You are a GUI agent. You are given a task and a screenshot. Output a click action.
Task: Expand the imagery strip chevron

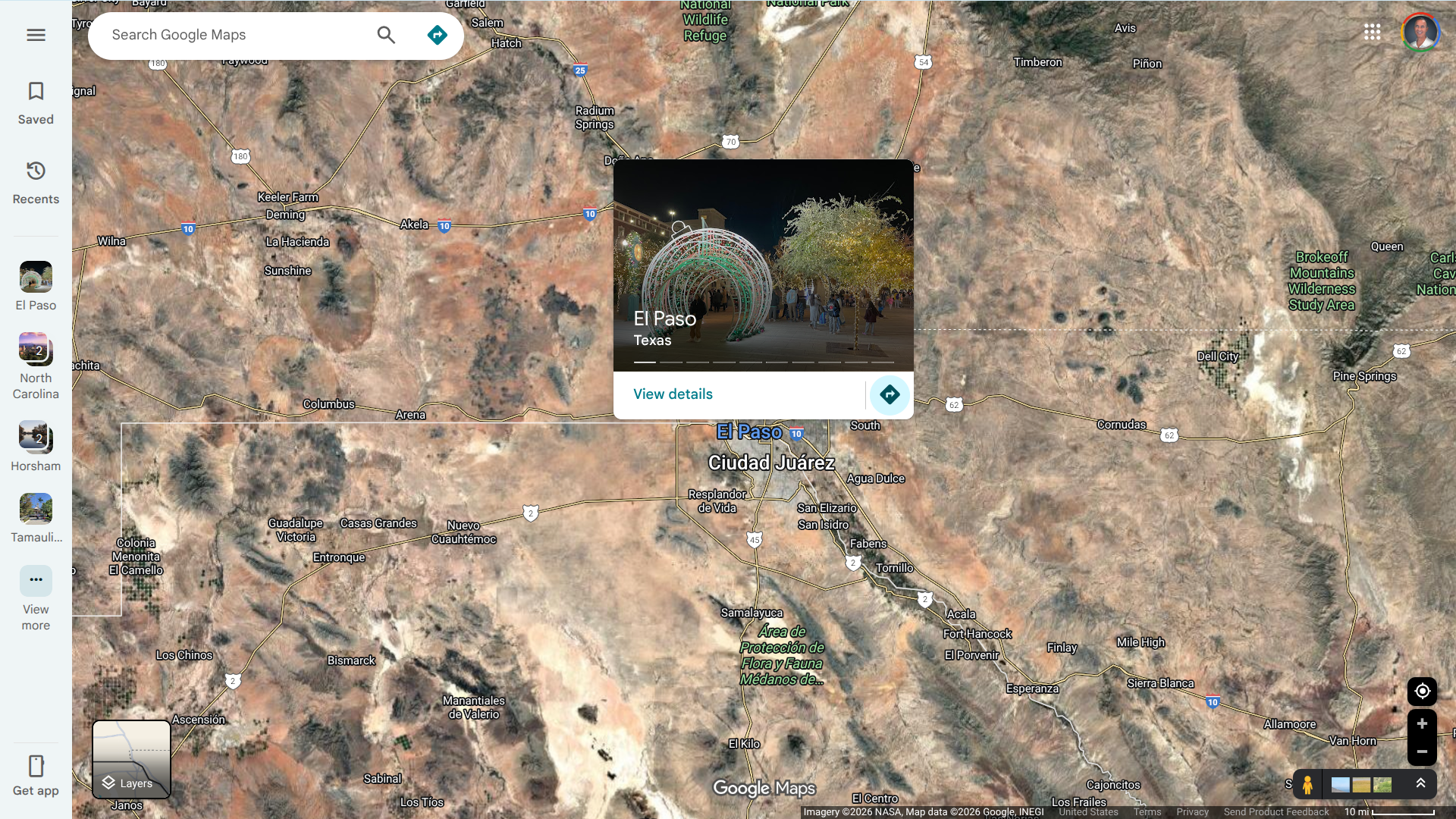click(x=1420, y=783)
